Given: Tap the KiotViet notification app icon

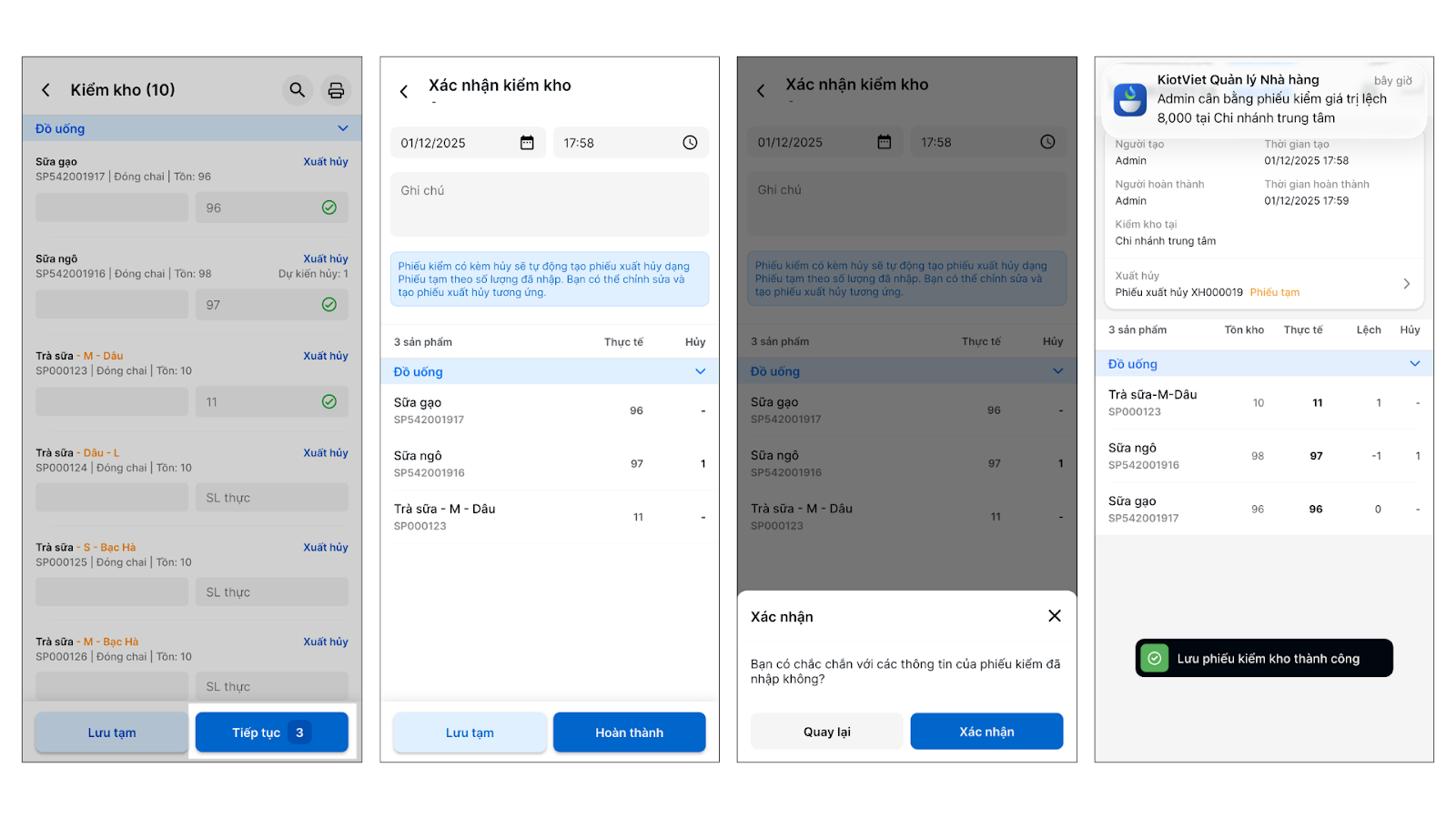Looking at the screenshot, I should [1130, 99].
